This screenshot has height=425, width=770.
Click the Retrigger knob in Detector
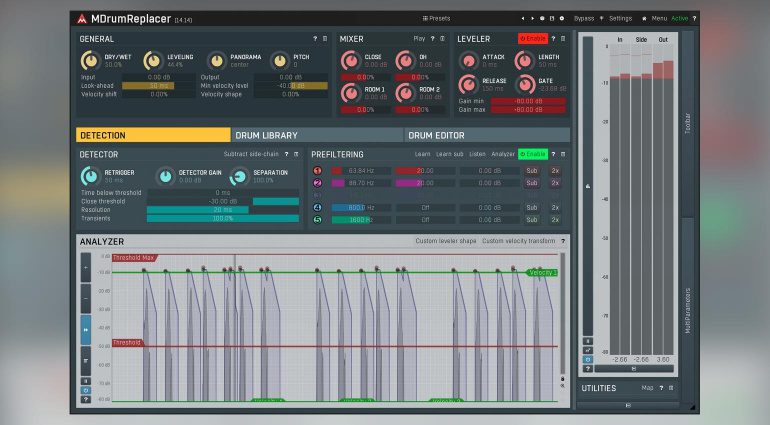pos(91,177)
